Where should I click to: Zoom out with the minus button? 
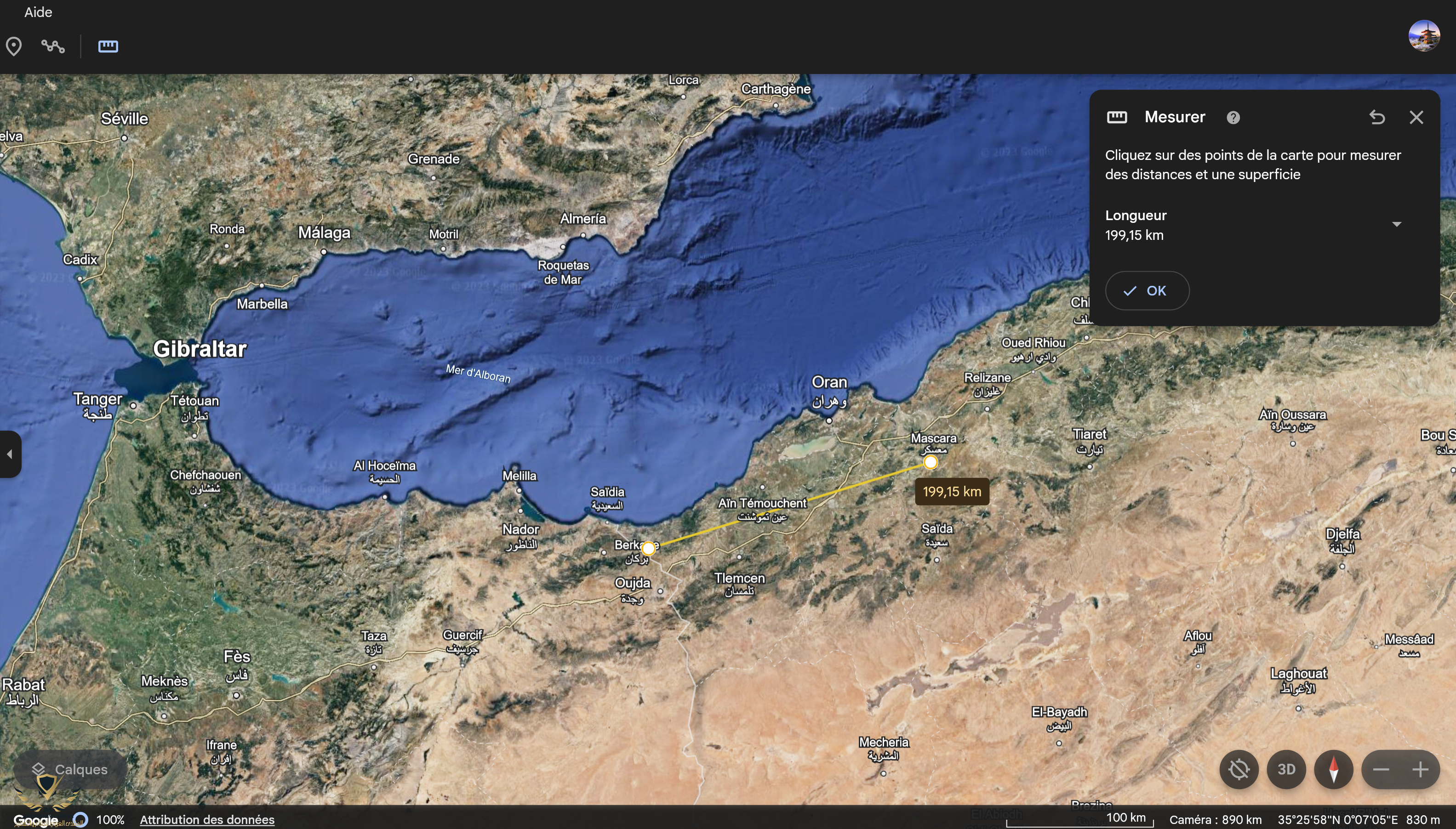click(1381, 769)
